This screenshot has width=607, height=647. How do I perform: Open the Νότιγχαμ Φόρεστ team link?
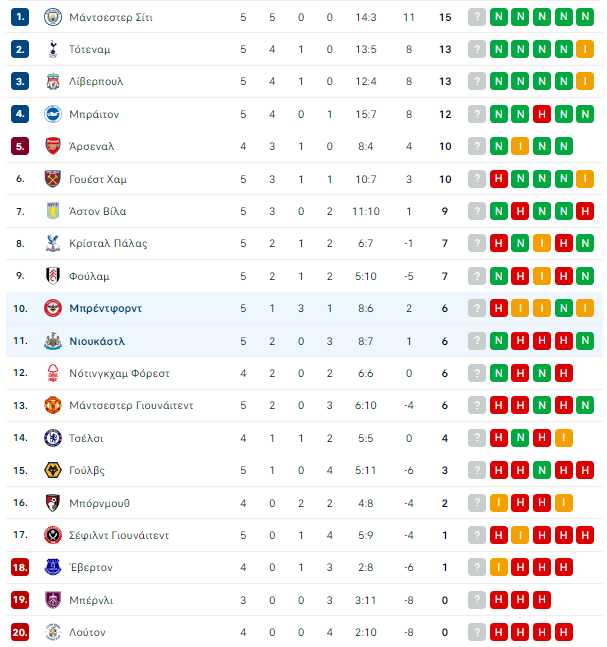[x=119, y=373]
